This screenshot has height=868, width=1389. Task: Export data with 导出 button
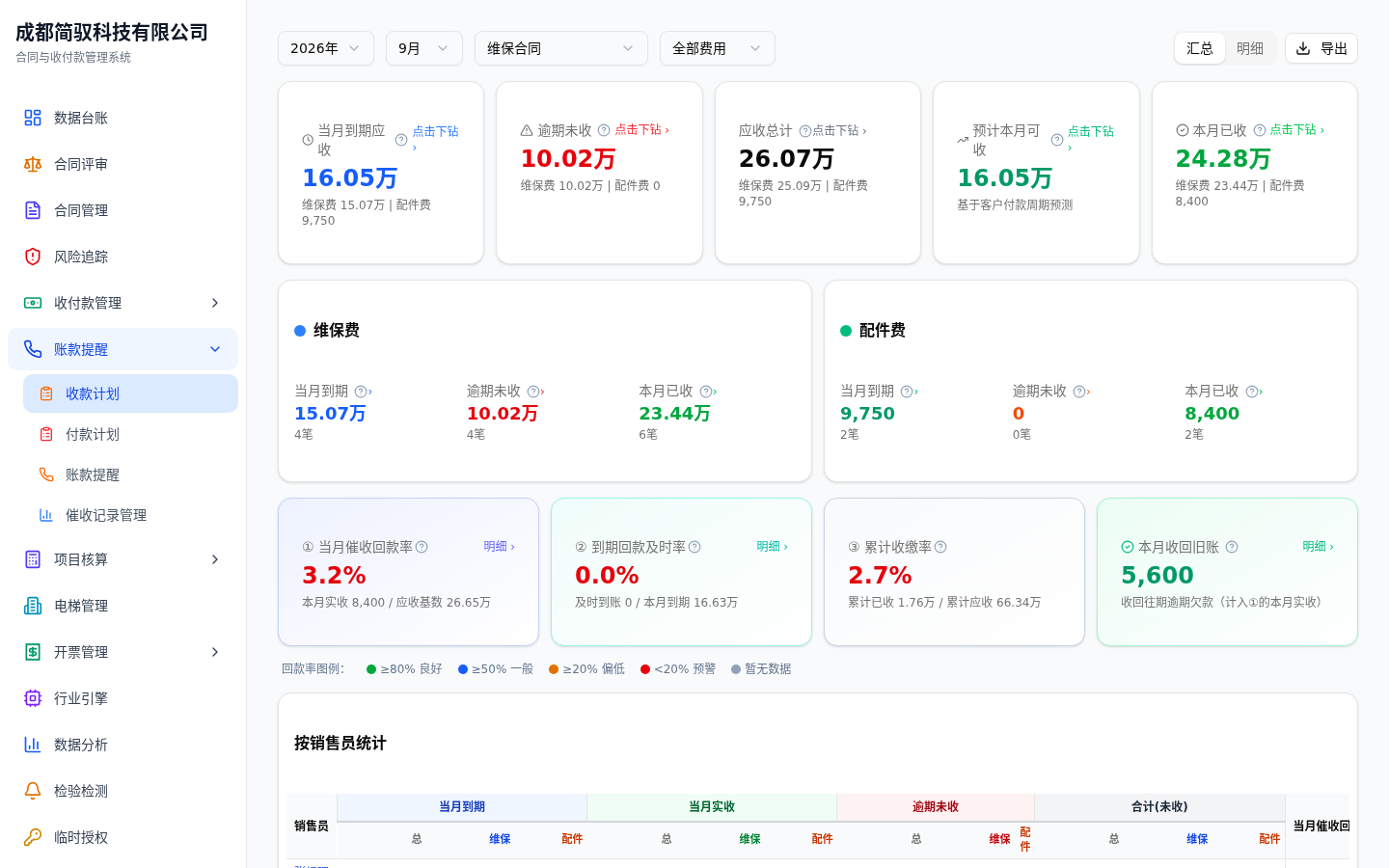[x=1321, y=48]
